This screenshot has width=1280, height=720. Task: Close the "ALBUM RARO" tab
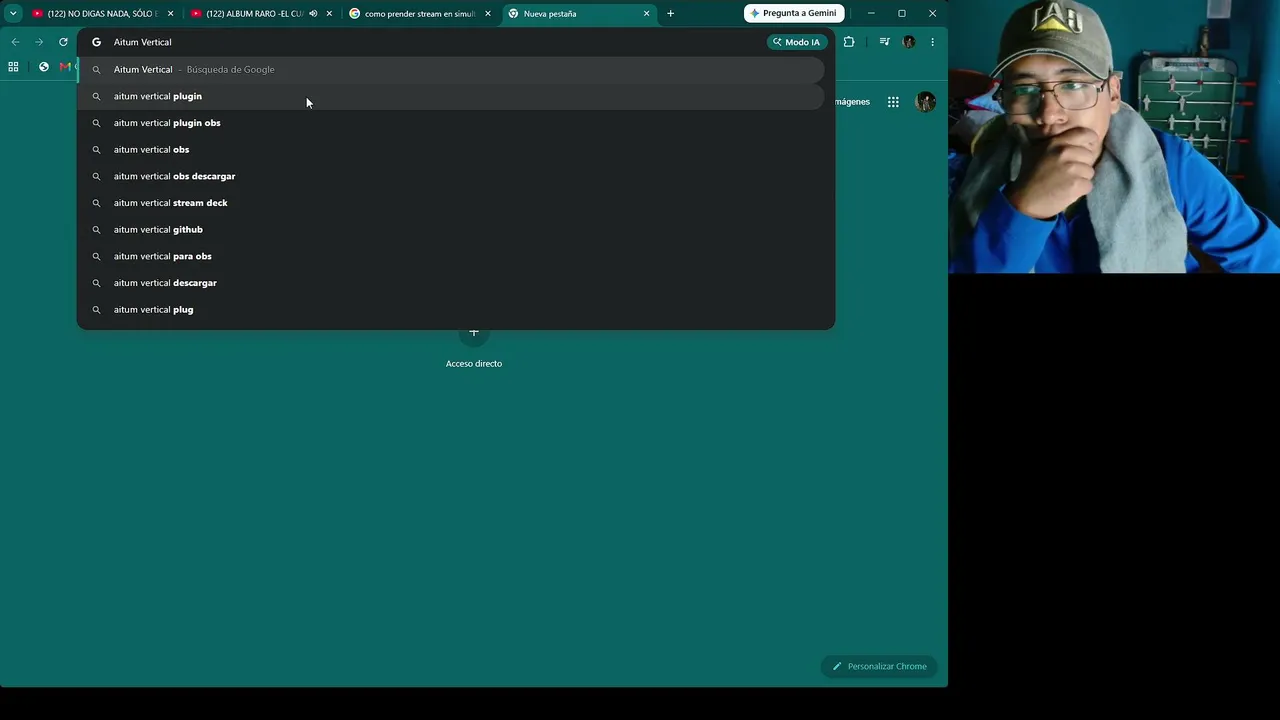tap(329, 14)
